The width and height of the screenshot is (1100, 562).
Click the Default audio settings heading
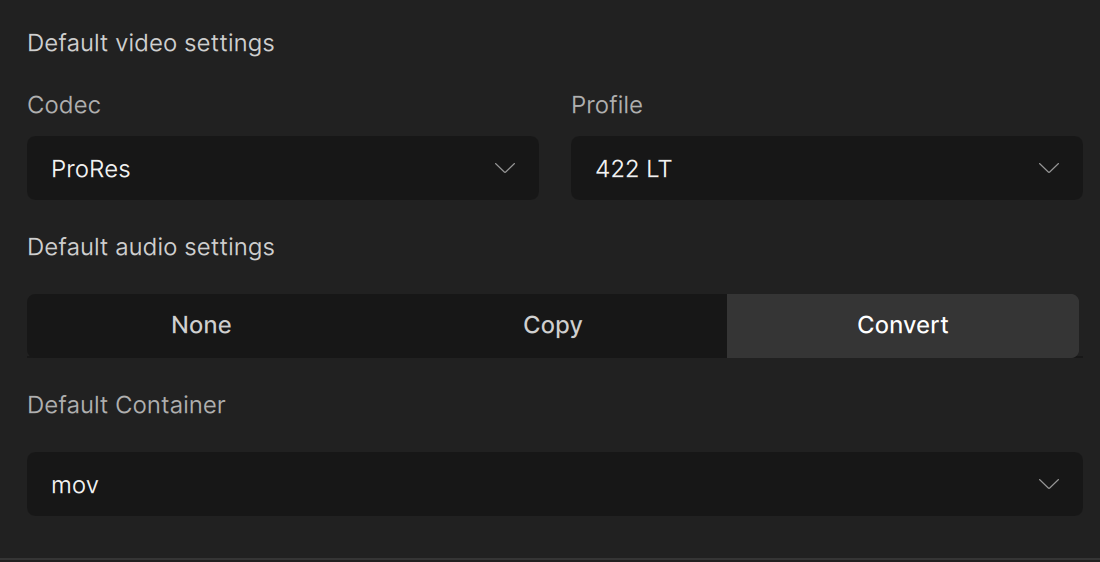pos(151,247)
